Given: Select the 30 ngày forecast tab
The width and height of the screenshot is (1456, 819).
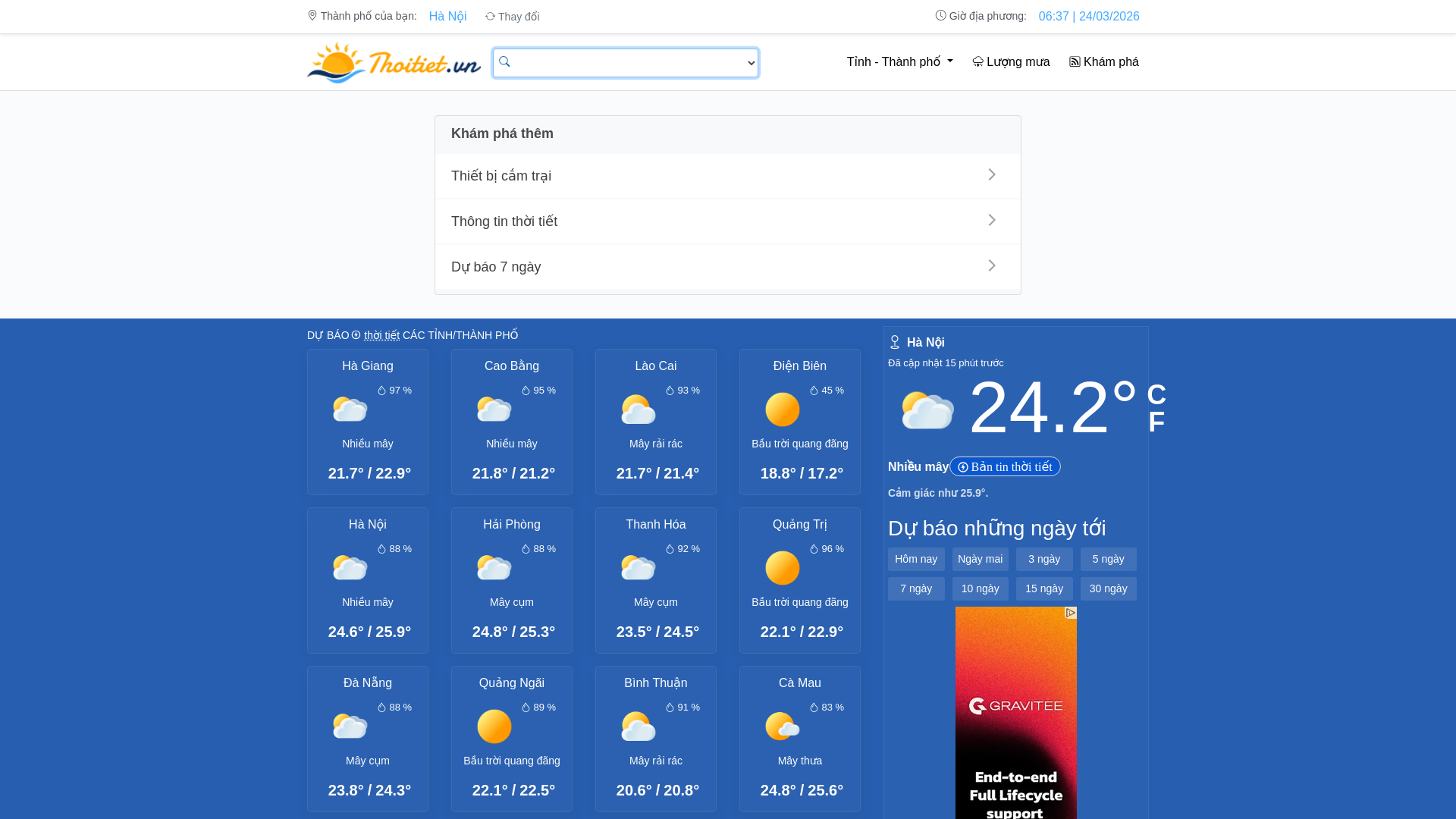Looking at the screenshot, I should click(x=1108, y=588).
